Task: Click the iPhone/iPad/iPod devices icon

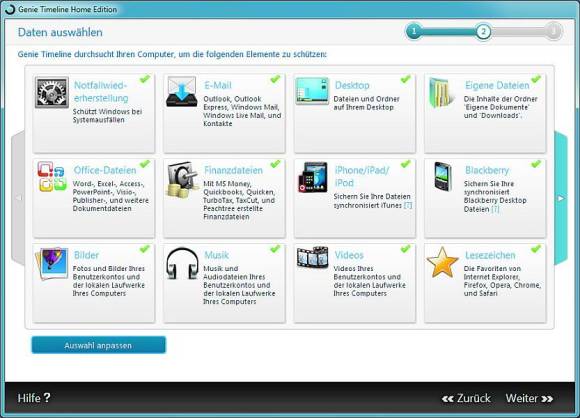Action: click(313, 177)
